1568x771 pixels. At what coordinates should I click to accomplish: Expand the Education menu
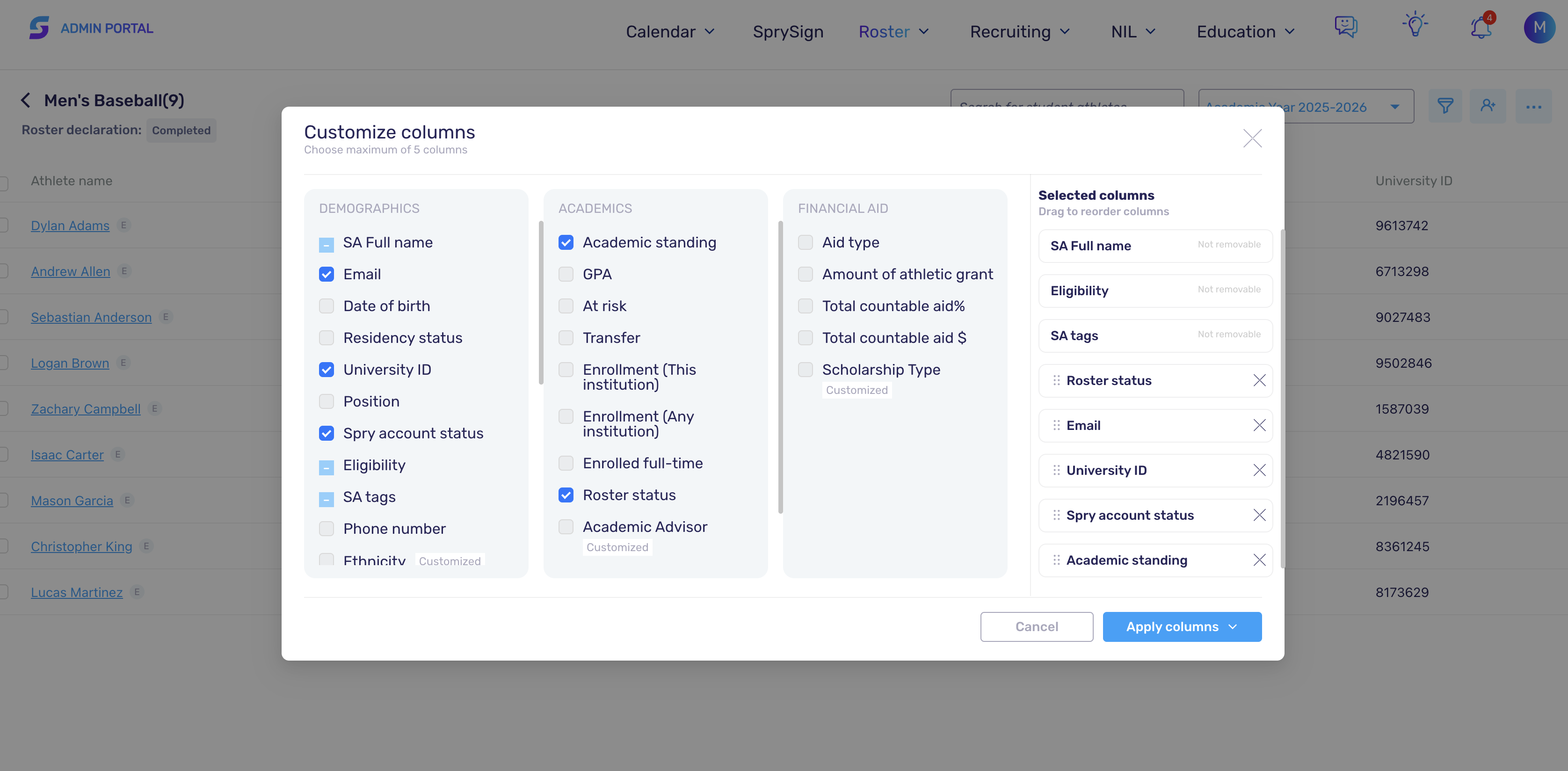coord(1245,32)
